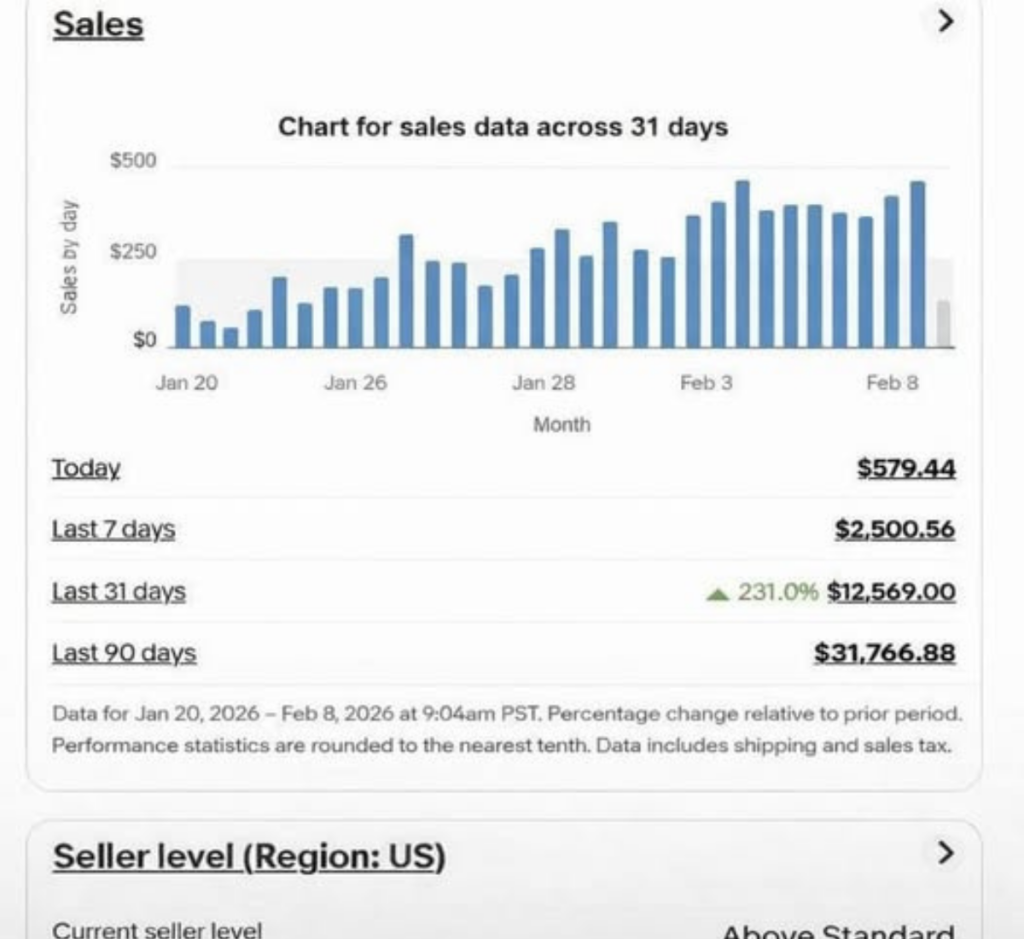This screenshot has height=939, width=1024.
Task: Click the Above Standard seller level value
Action: click(839, 931)
